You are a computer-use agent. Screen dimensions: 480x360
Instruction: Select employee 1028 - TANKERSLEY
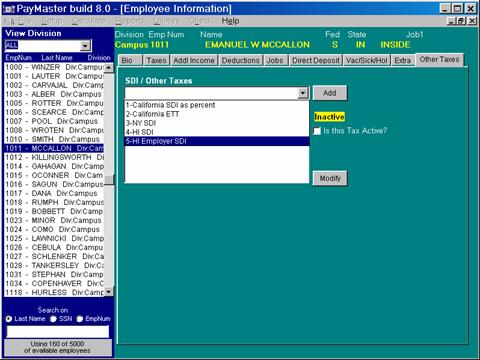[x=54, y=265]
